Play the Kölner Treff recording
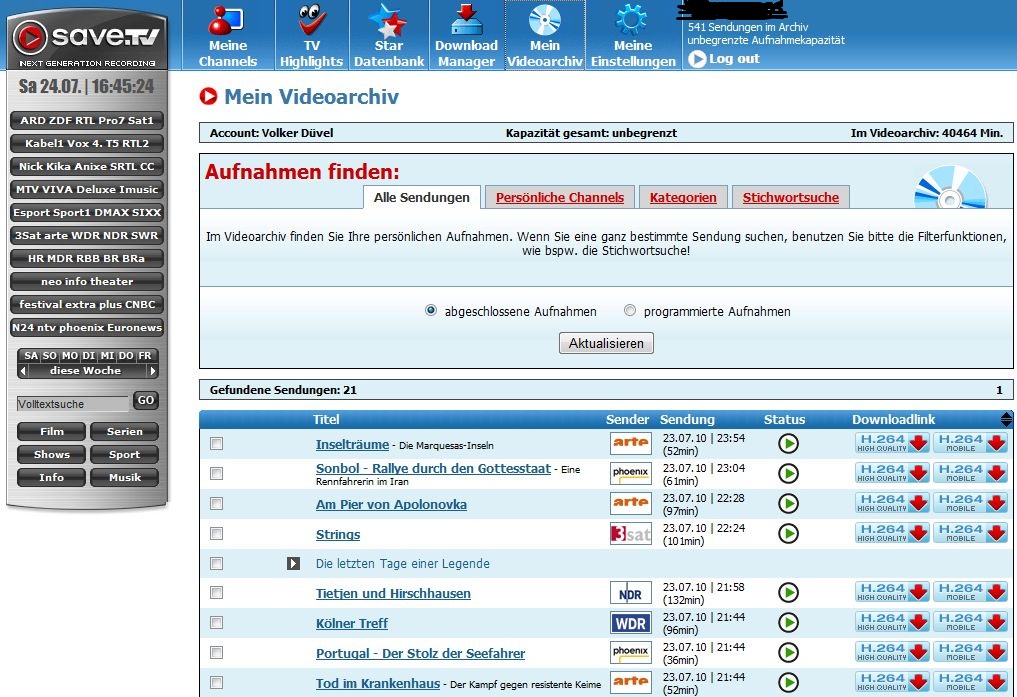 click(788, 622)
